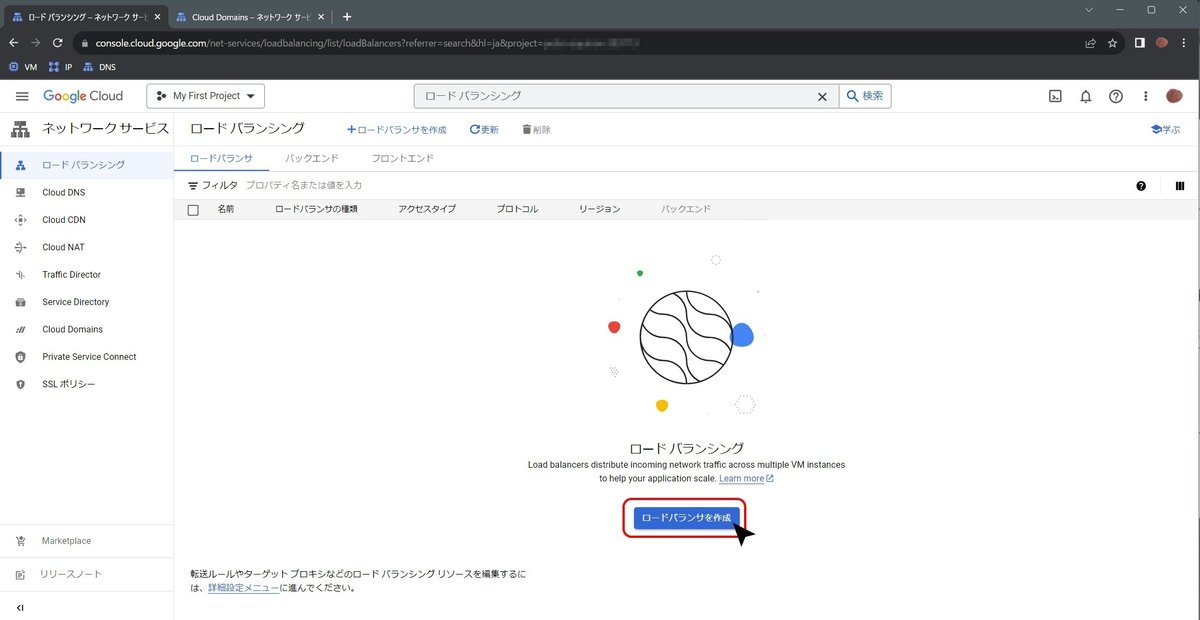Open the Google Cloud hamburger navigation menu
Viewport: 1200px width, 620px height.
click(22, 96)
